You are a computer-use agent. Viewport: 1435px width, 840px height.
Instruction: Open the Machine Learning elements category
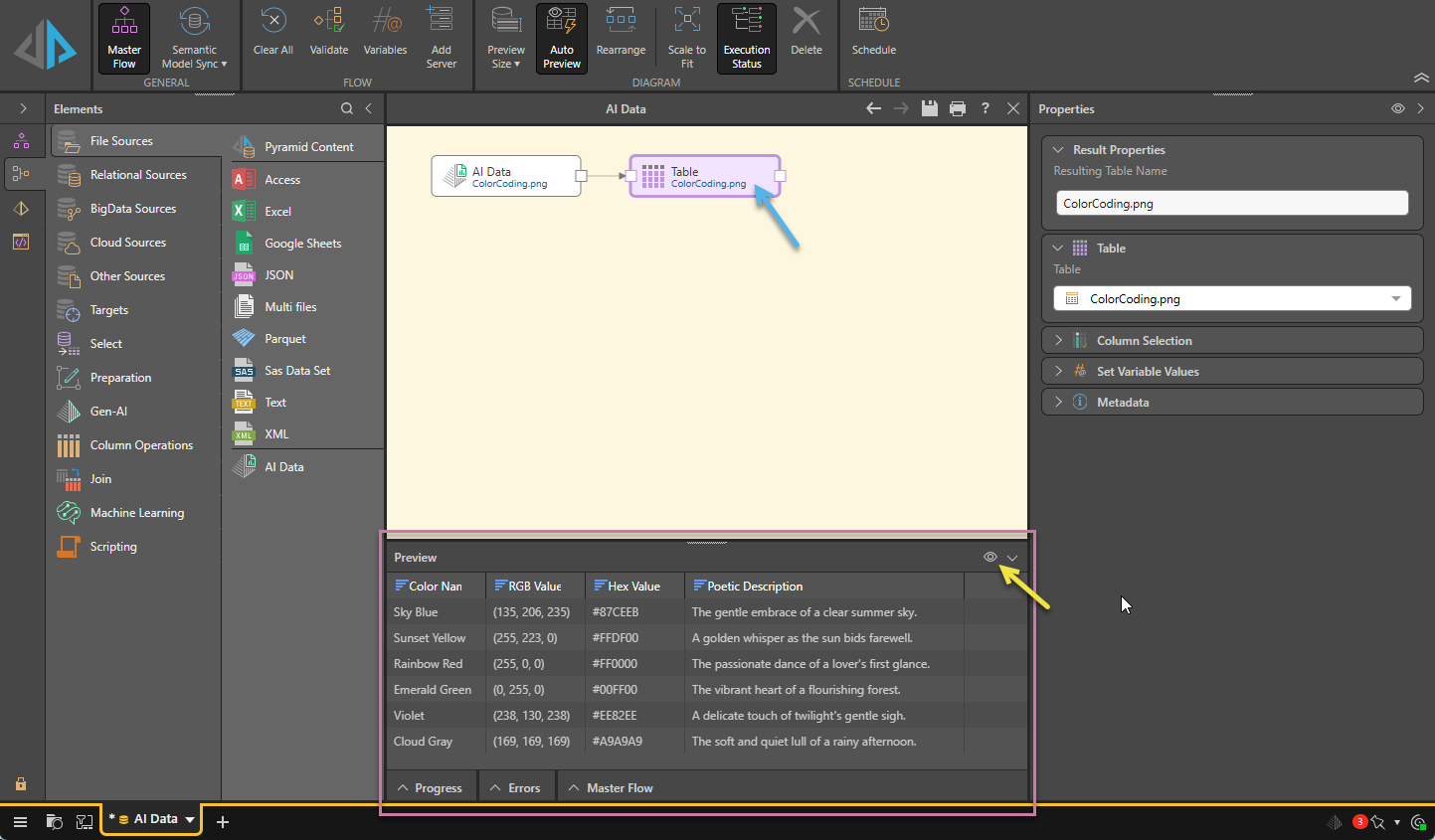[136, 513]
